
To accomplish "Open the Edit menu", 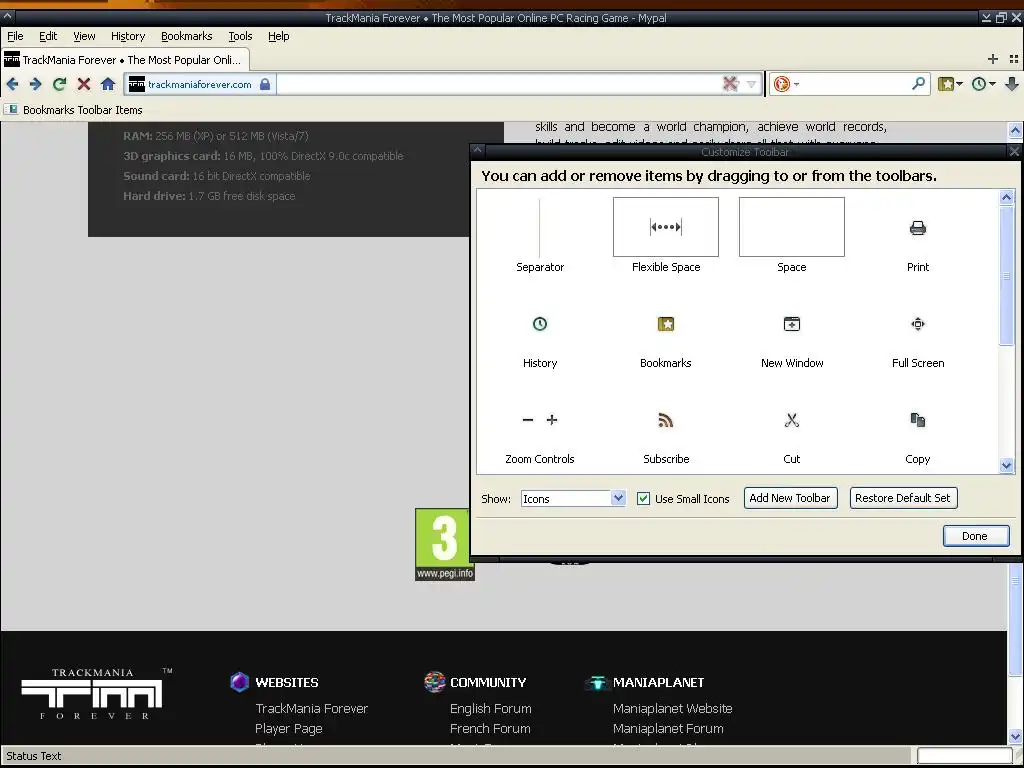I will tap(48, 37).
